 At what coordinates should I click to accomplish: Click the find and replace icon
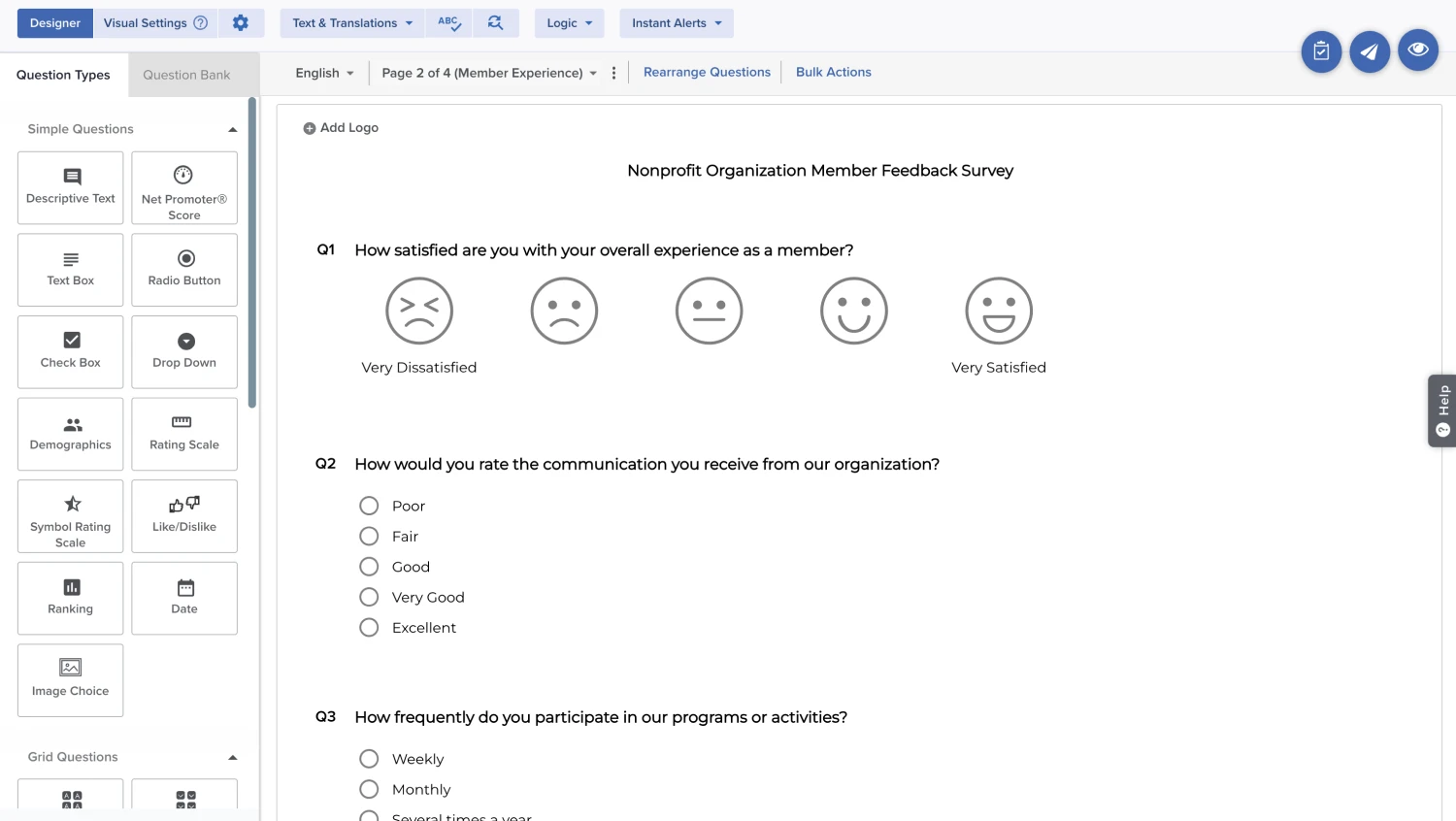coord(495,23)
